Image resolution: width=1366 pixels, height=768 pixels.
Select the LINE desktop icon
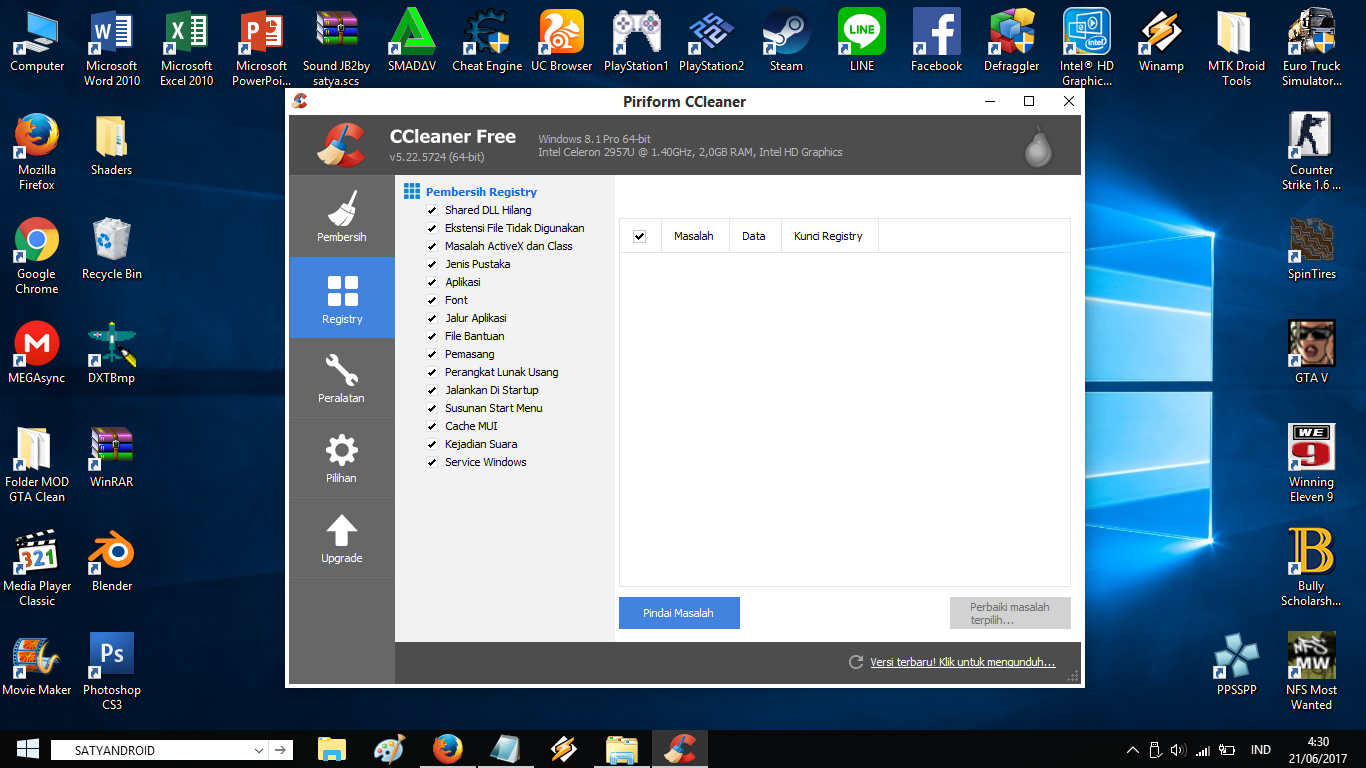point(862,42)
